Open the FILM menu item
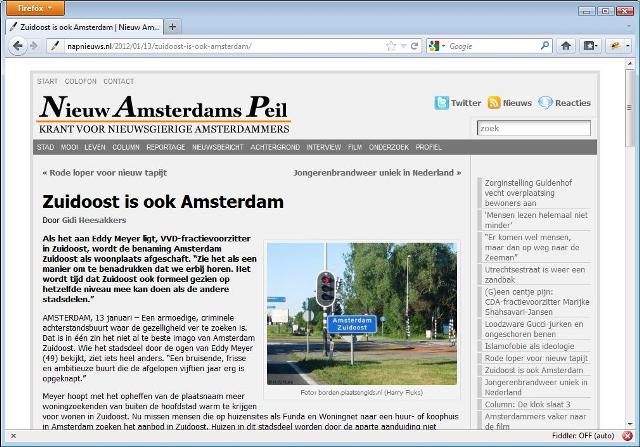This screenshot has height=447, width=640. 355,147
